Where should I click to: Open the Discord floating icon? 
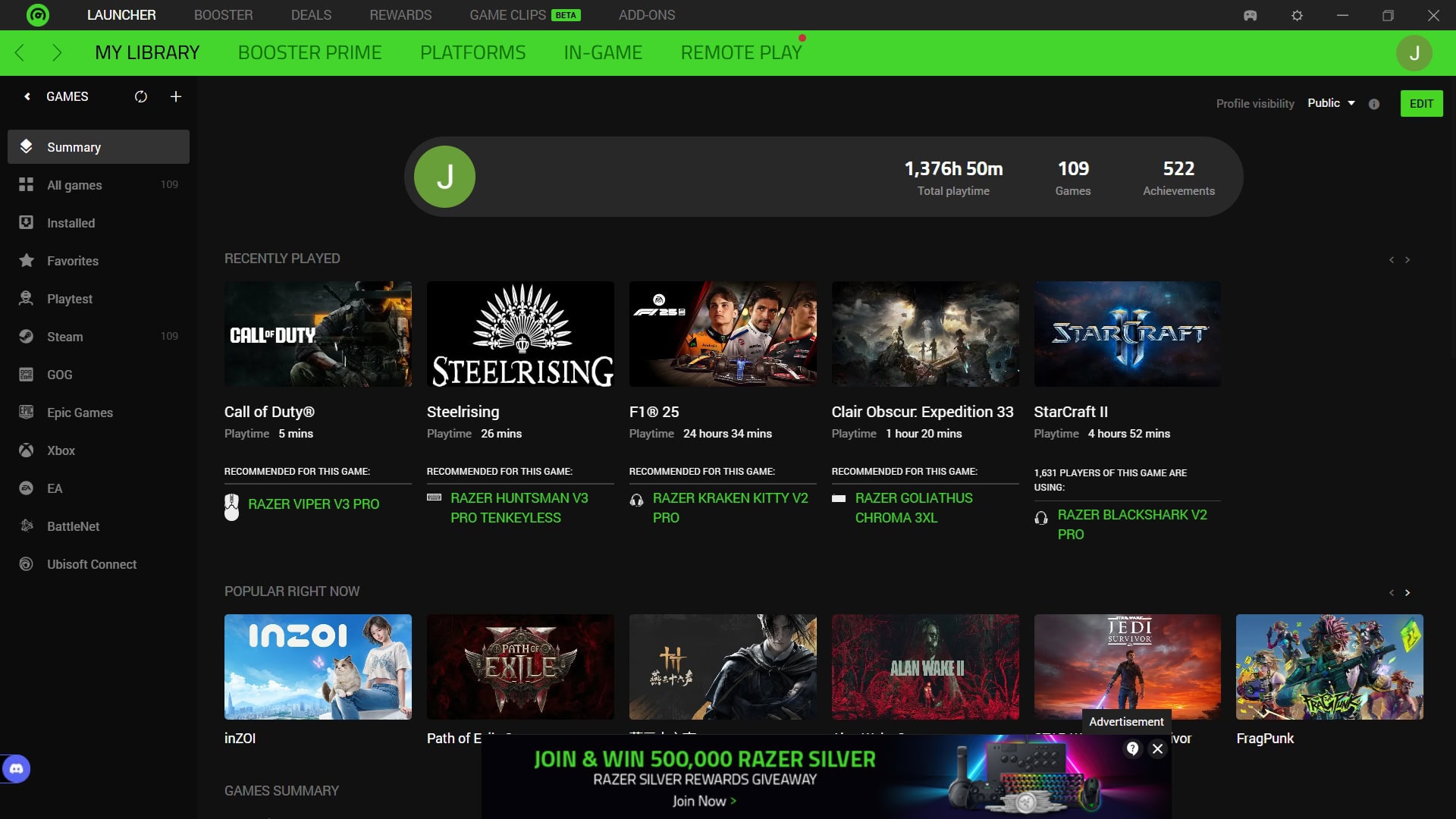pyautogui.click(x=16, y=769)
